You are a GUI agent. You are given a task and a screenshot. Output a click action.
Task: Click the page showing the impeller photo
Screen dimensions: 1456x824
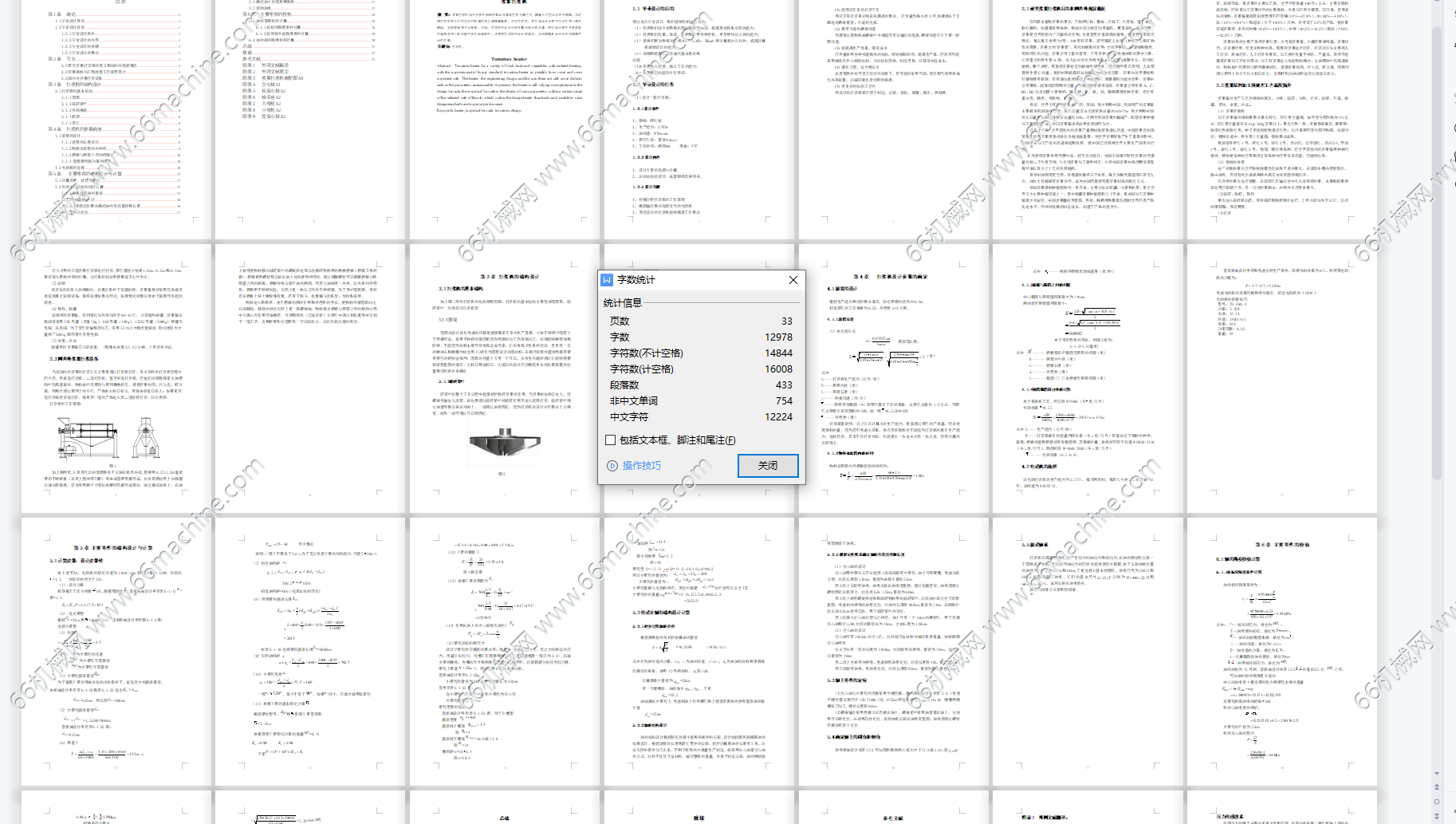click(505, 379)
